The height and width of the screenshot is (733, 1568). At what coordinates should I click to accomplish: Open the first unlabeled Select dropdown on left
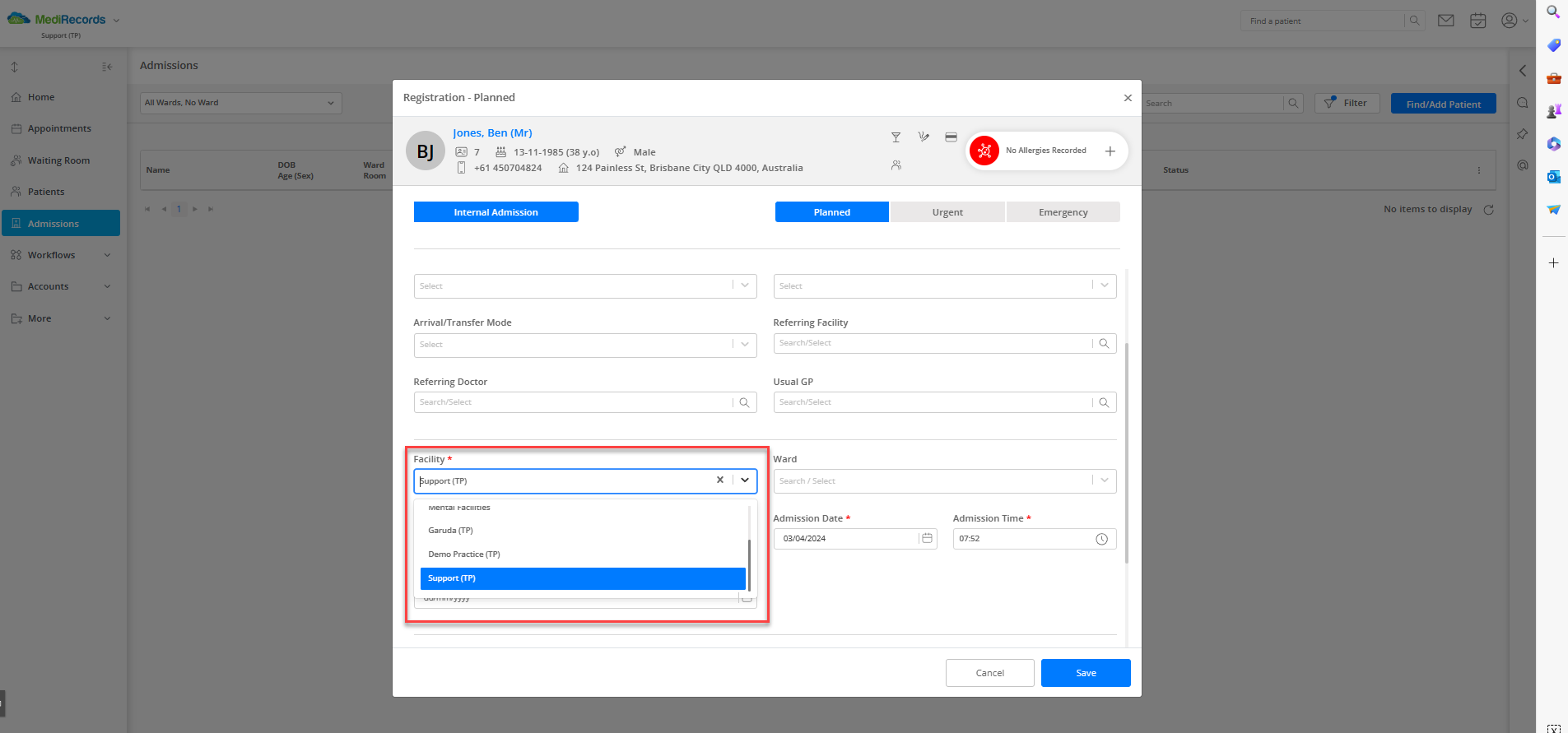click(585, 285)
